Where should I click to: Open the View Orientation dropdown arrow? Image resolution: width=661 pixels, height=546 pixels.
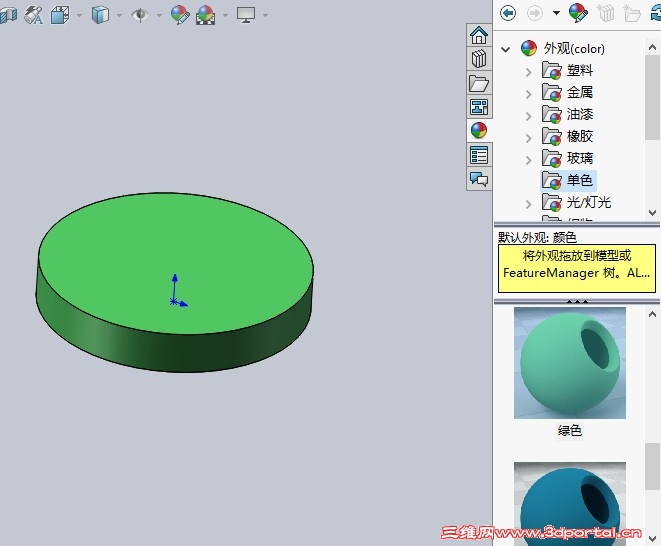point(79,16)
